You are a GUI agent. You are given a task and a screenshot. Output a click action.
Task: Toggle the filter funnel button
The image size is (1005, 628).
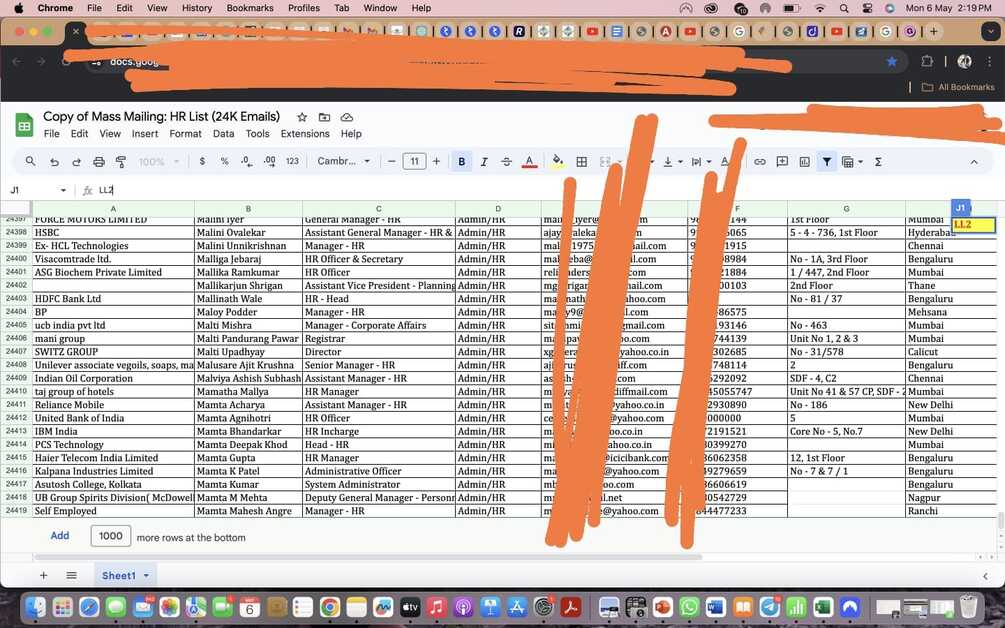coord(827,162)
